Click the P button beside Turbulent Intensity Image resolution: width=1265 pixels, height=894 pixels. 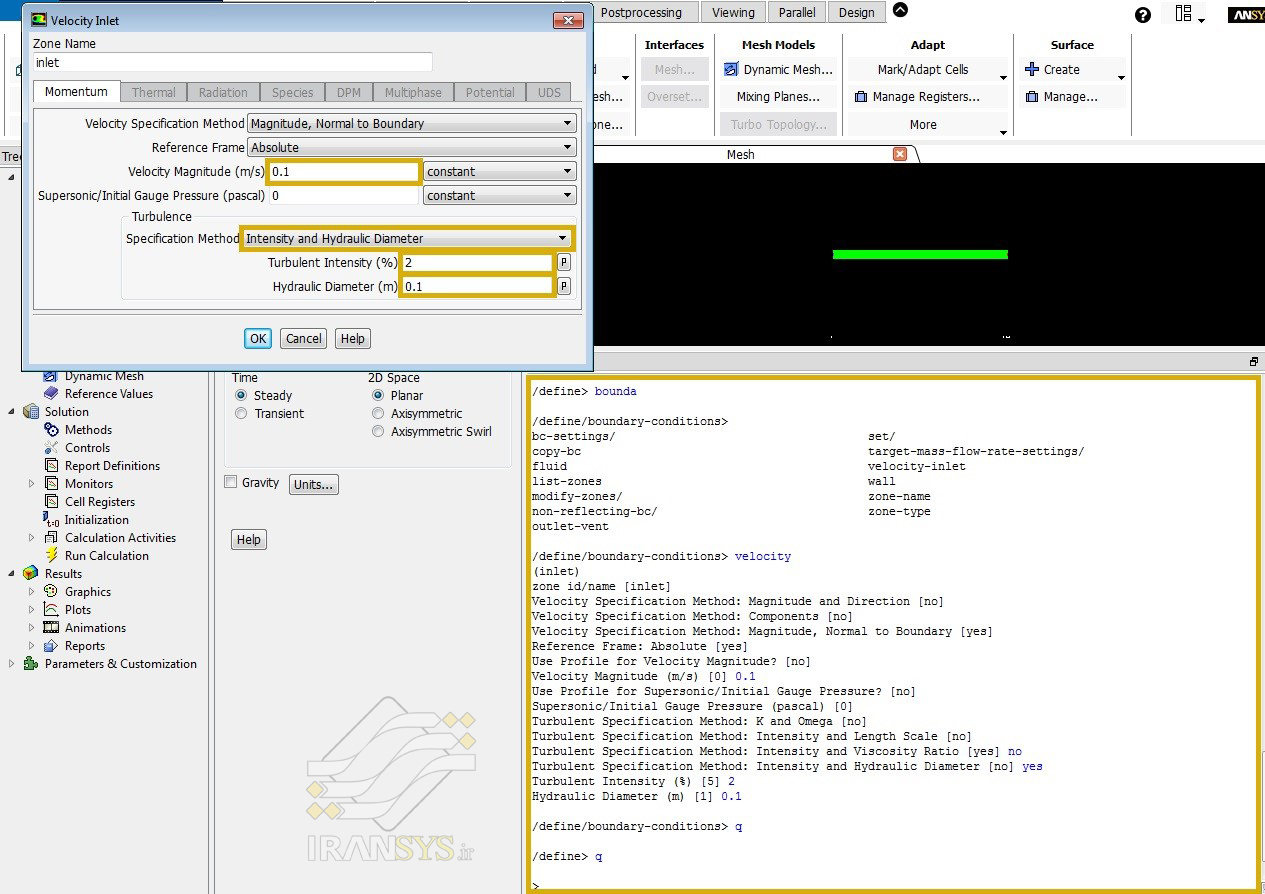coord(564,263)
